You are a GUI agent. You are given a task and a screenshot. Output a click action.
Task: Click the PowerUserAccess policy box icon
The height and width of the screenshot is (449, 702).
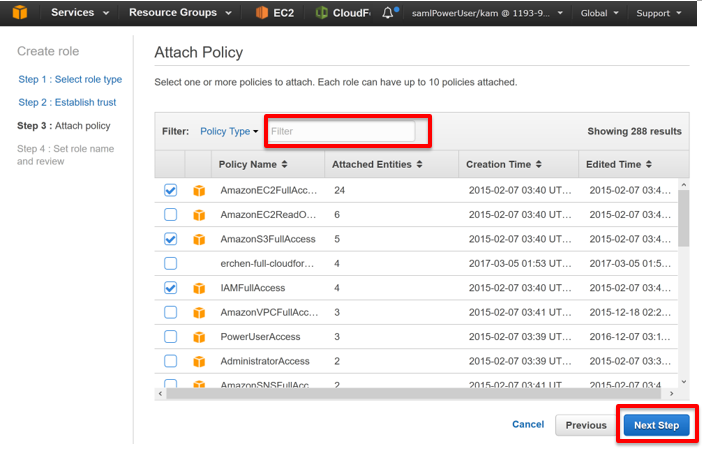pyautogui.click(x=199, y=337)
